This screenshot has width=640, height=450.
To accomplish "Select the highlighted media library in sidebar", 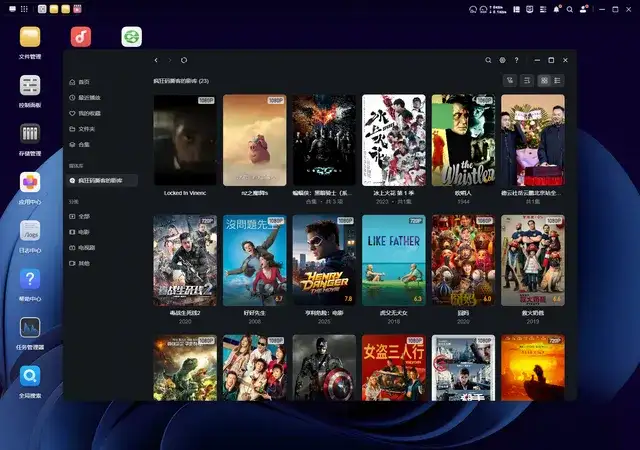I will tap(102, 180).
